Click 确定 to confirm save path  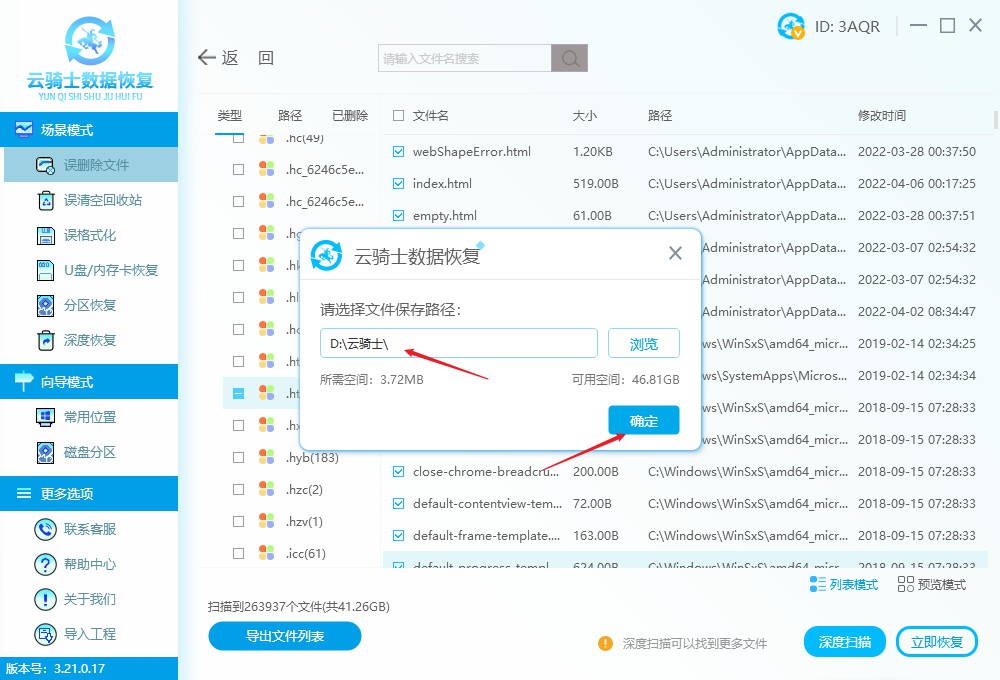(x=643, y=420)
